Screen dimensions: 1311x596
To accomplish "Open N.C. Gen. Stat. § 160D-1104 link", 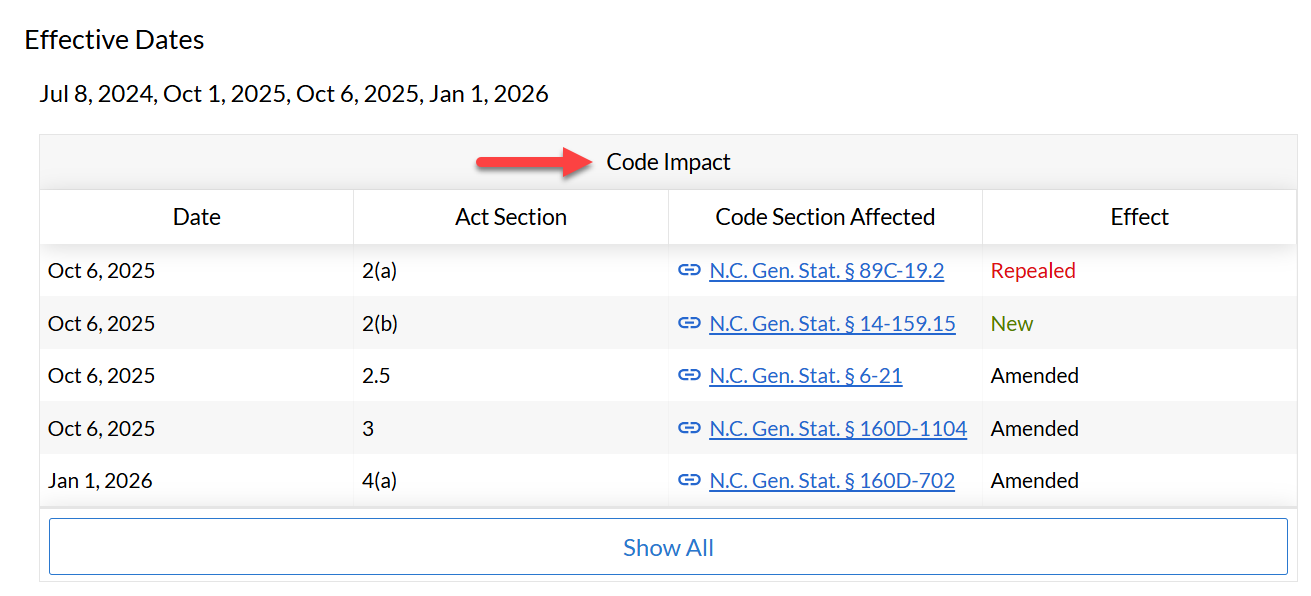I will 838,428.
